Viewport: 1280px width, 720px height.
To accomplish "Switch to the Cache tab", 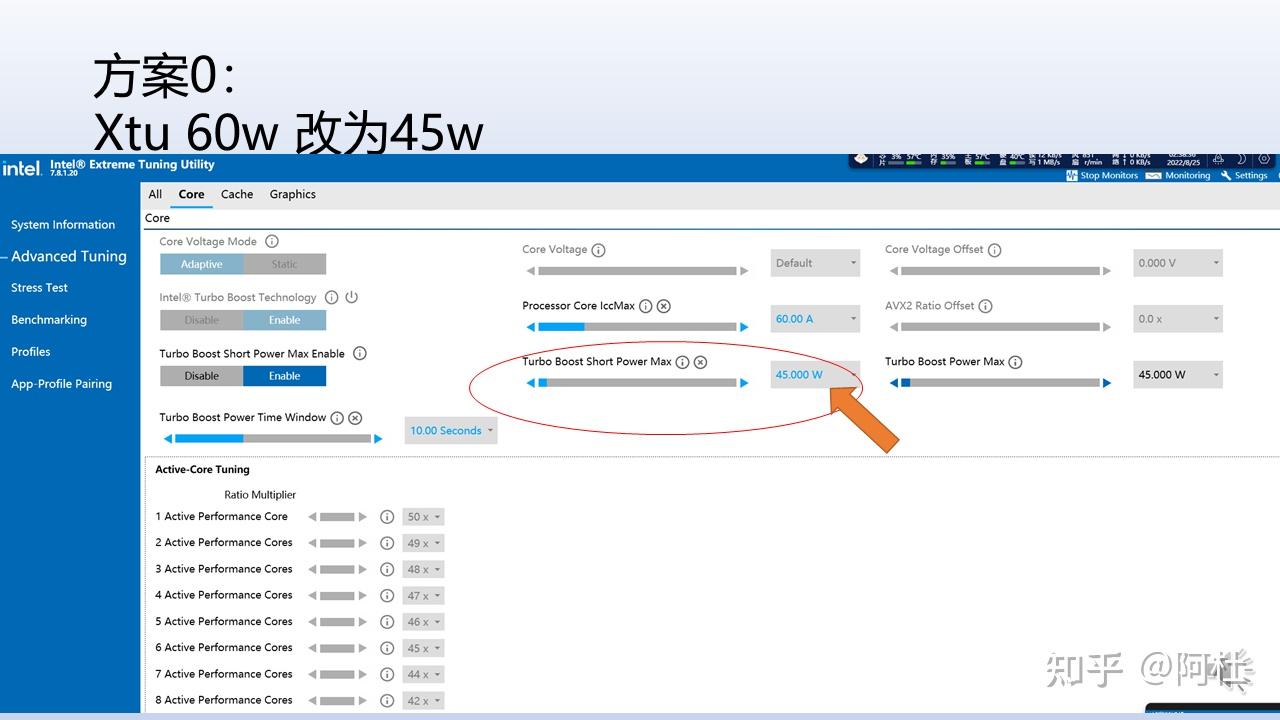I will coord(237,194).
